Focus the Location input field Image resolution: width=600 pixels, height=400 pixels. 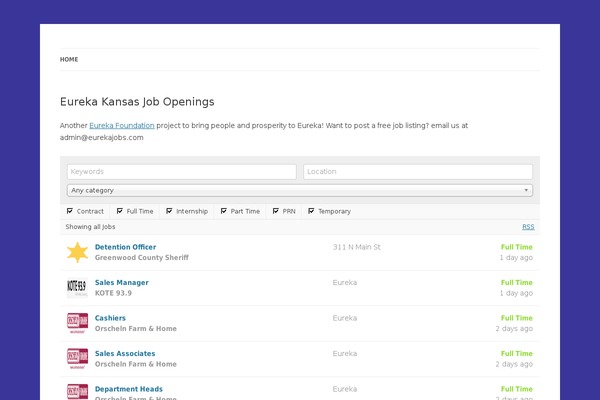pos(417,172)
